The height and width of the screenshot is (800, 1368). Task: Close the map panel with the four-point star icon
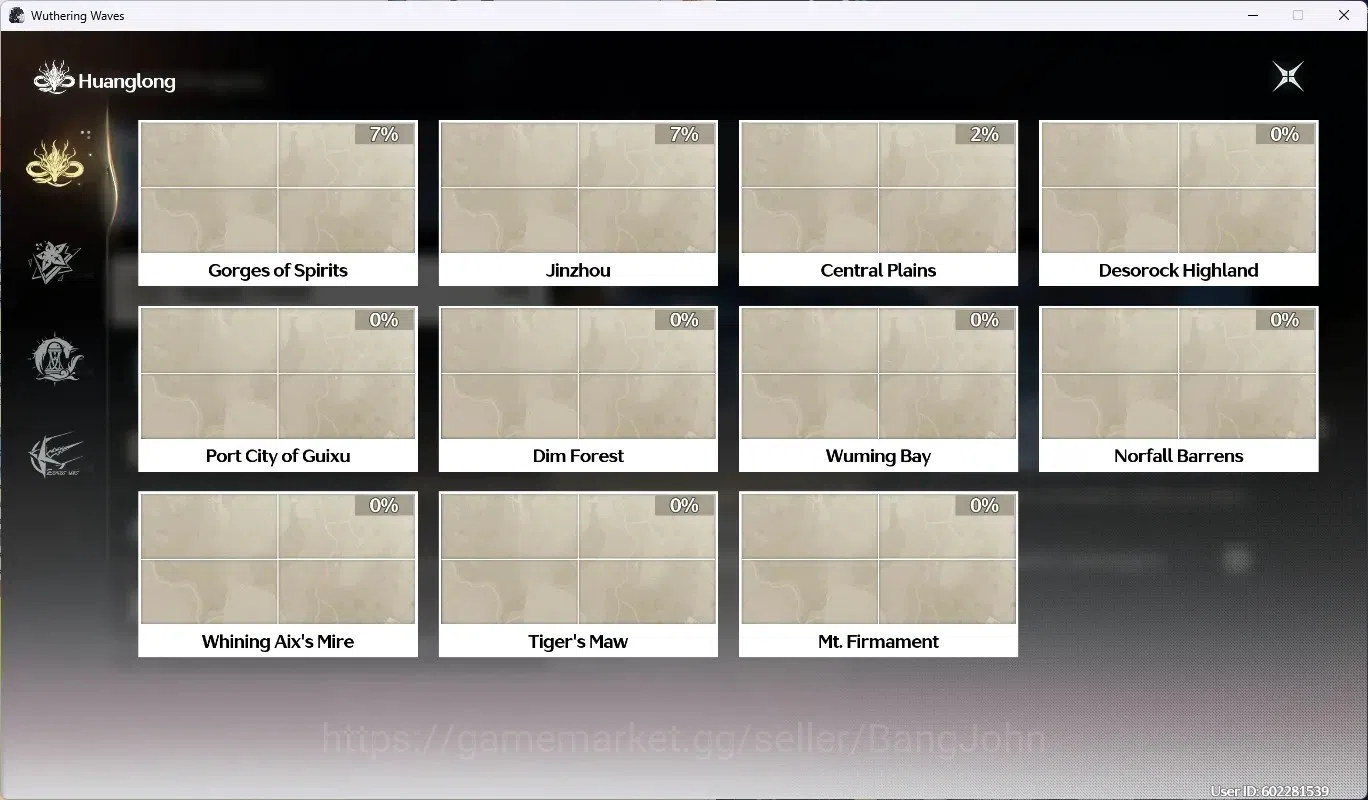(x=1288, y=76)
